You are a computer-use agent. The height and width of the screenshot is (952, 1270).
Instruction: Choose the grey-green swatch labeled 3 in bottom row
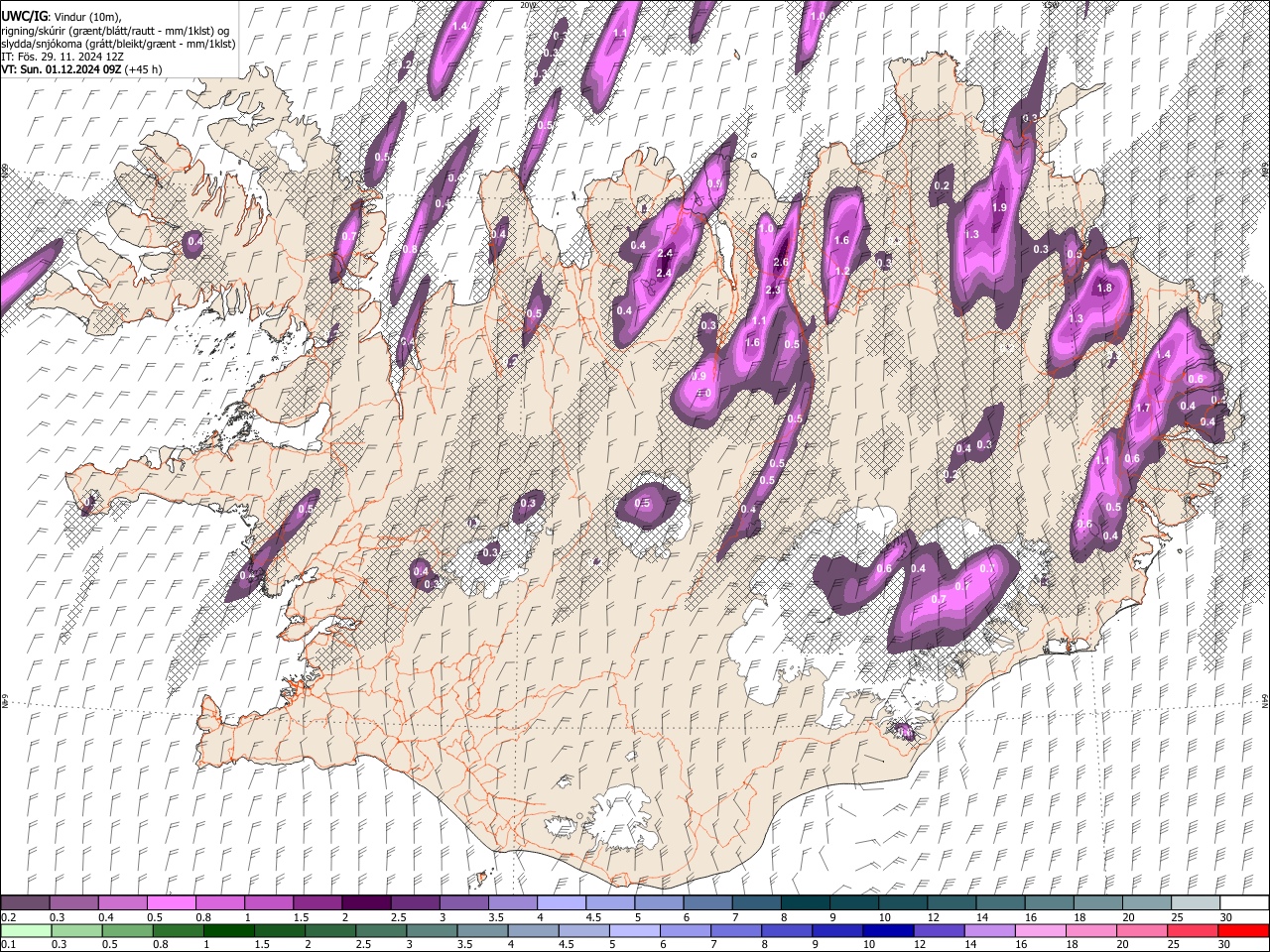click(x=432, y=931)
